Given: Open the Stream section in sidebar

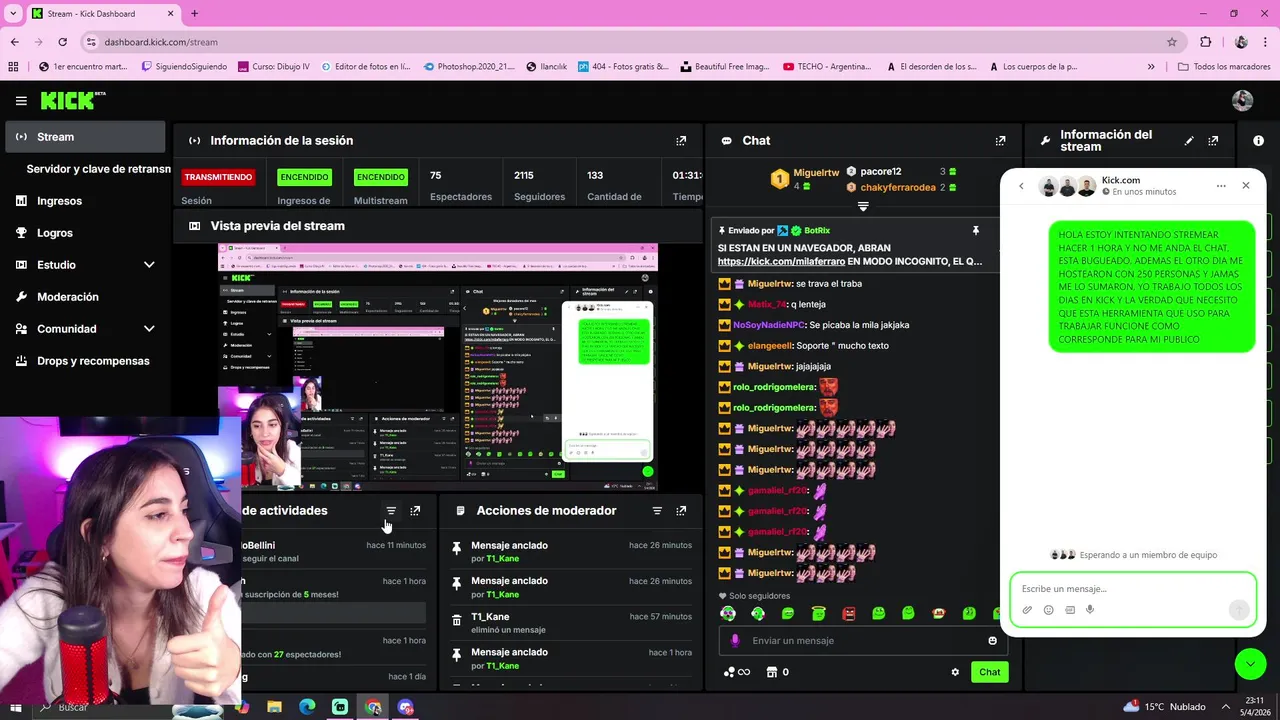Looking at the screenshot, I should point(84,137).
